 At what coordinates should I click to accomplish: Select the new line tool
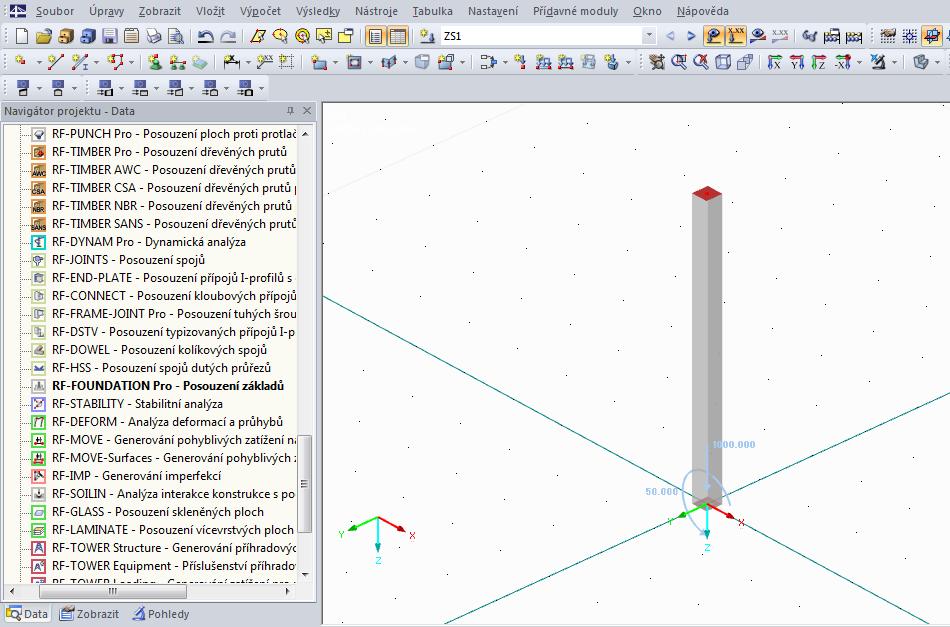(56, 62)
